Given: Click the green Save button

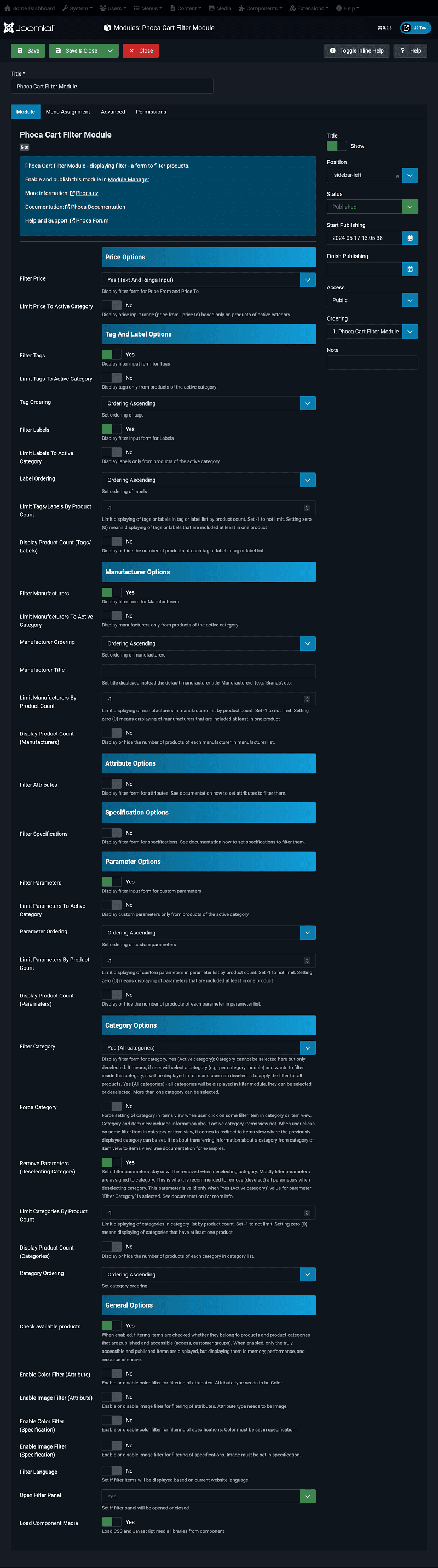Looking at the screenshot, I should pos(28,50).
